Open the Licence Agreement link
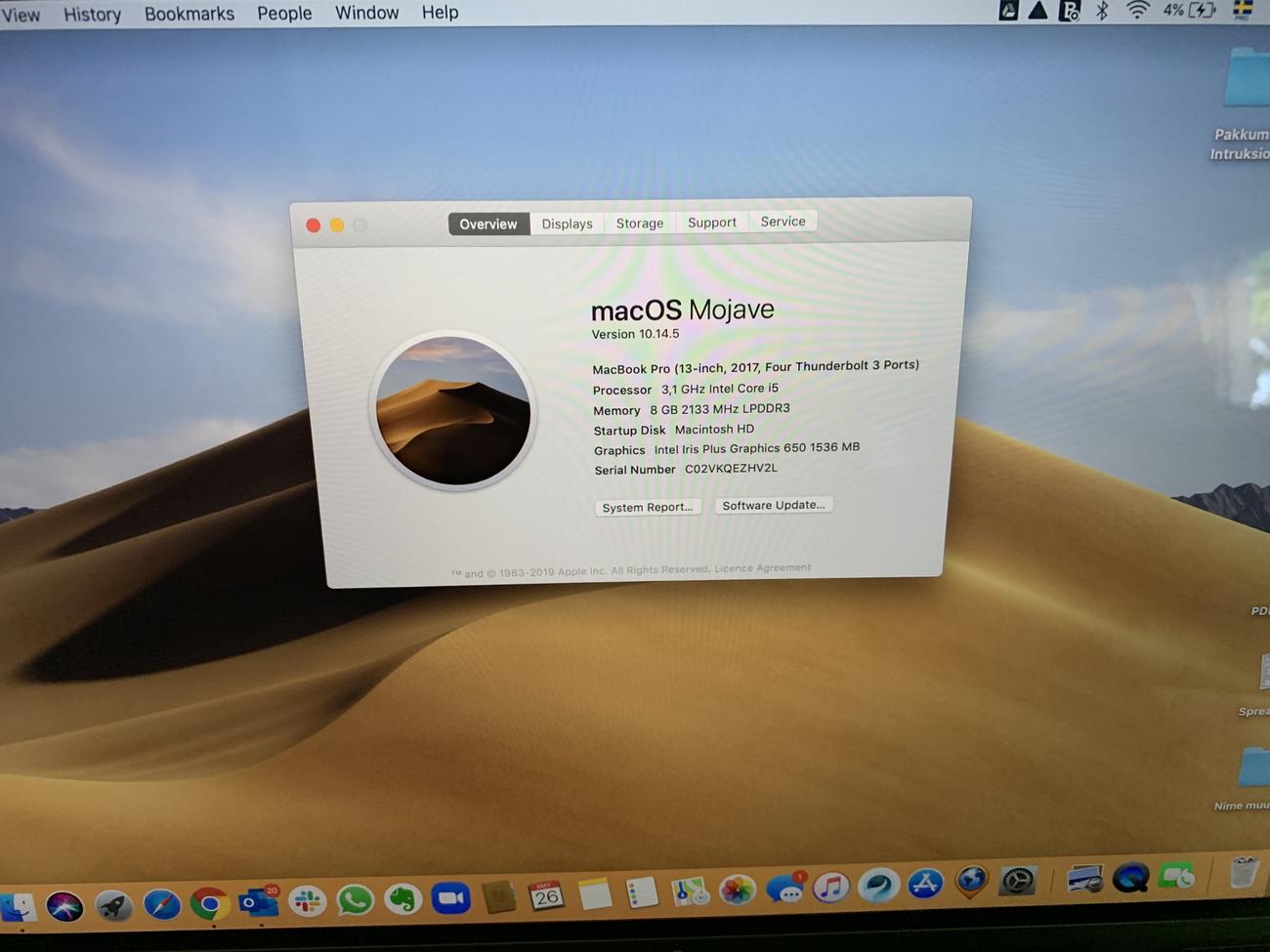The image size is (1270, 952). (762, 567)
